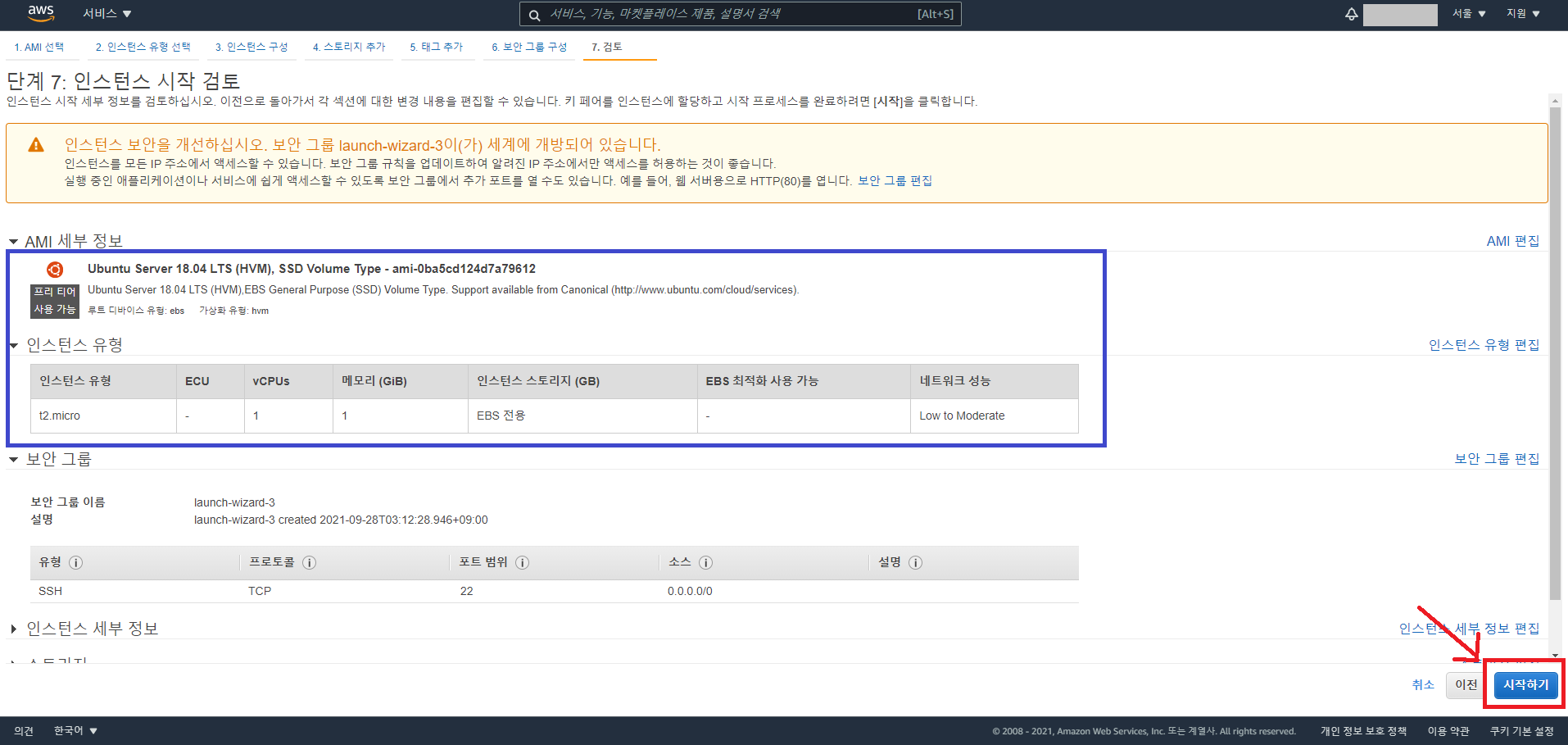
Task: Open the 서비스 dropdown menu
Action: coord(107,14)
